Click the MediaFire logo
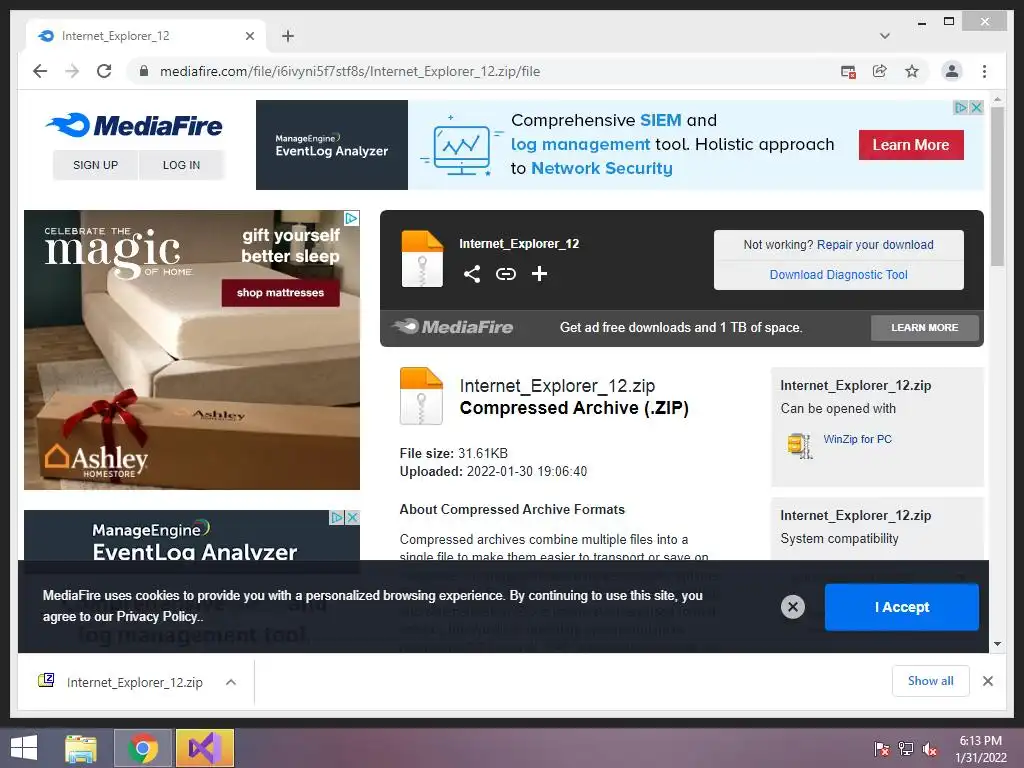 135,125
